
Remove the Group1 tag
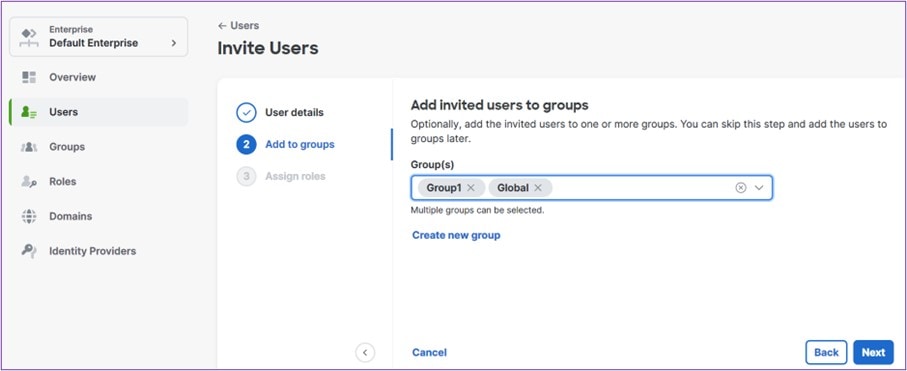click(471, 188)
